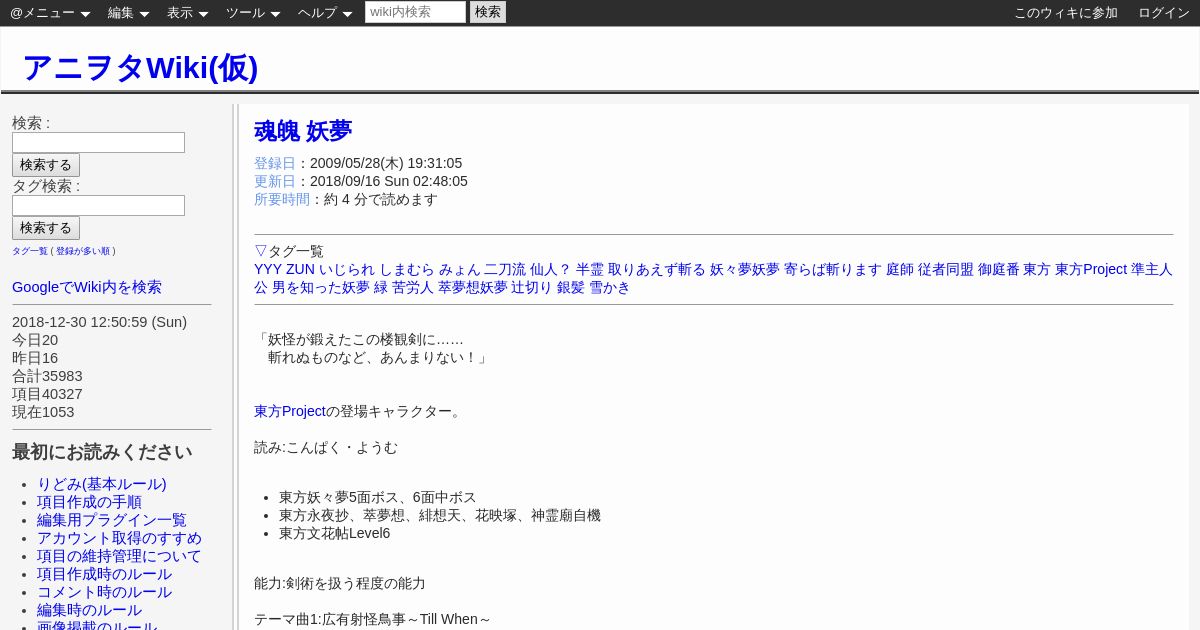This screenshot has height=630, width=1200.
Task: Click the 所要時間 label
Action: coord(282,199)
